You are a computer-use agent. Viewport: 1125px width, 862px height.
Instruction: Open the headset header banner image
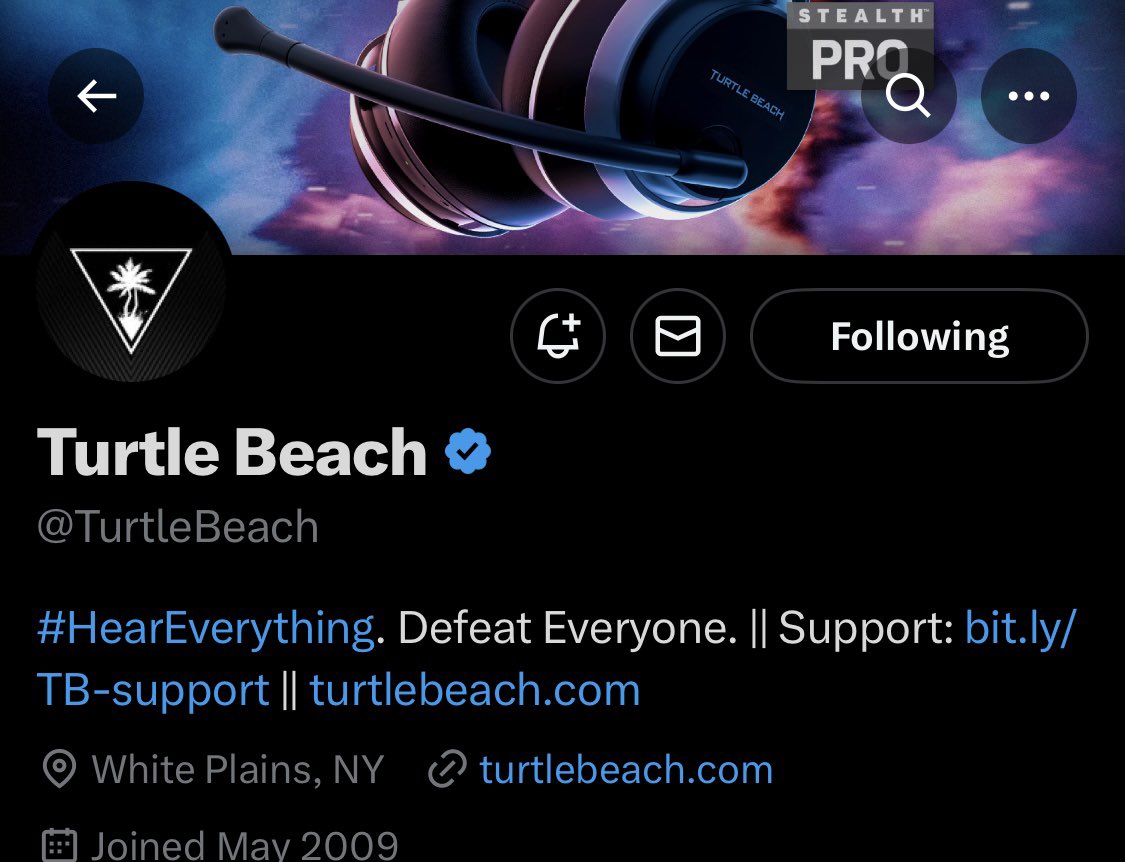562,127
